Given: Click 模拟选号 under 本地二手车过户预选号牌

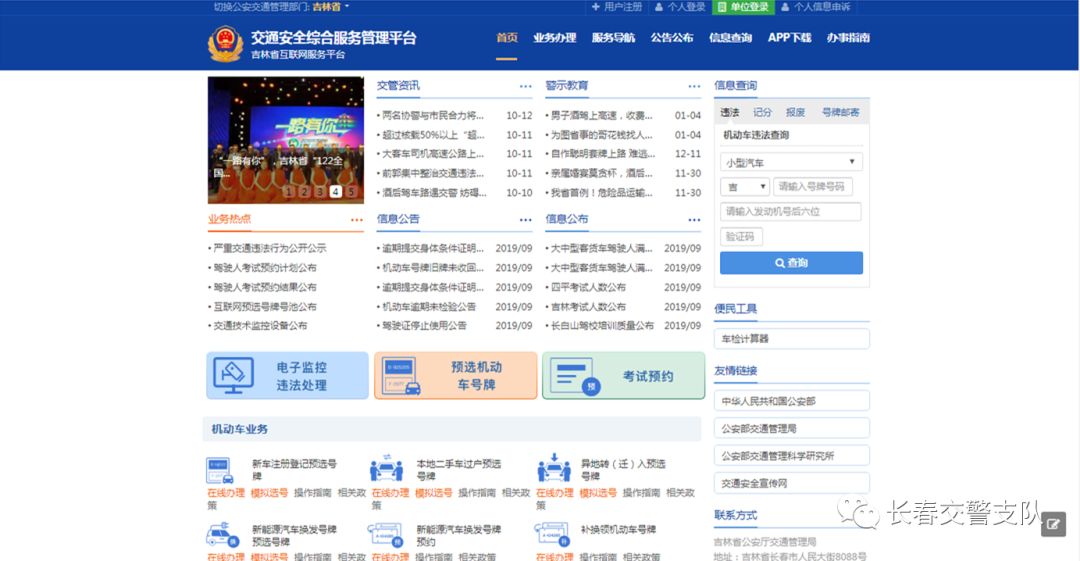Looking at the screenshot, I should (x=433, y=493).
